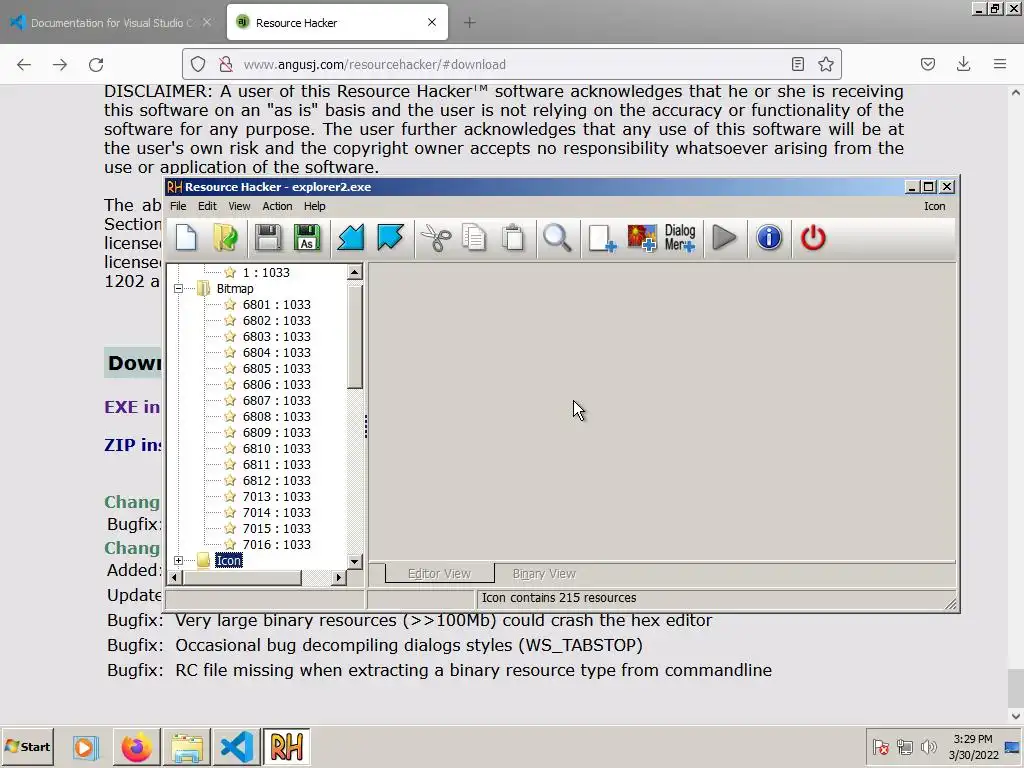
Task: Click the grey play/compile arrow icon
Action: click(x=724, y=238)
